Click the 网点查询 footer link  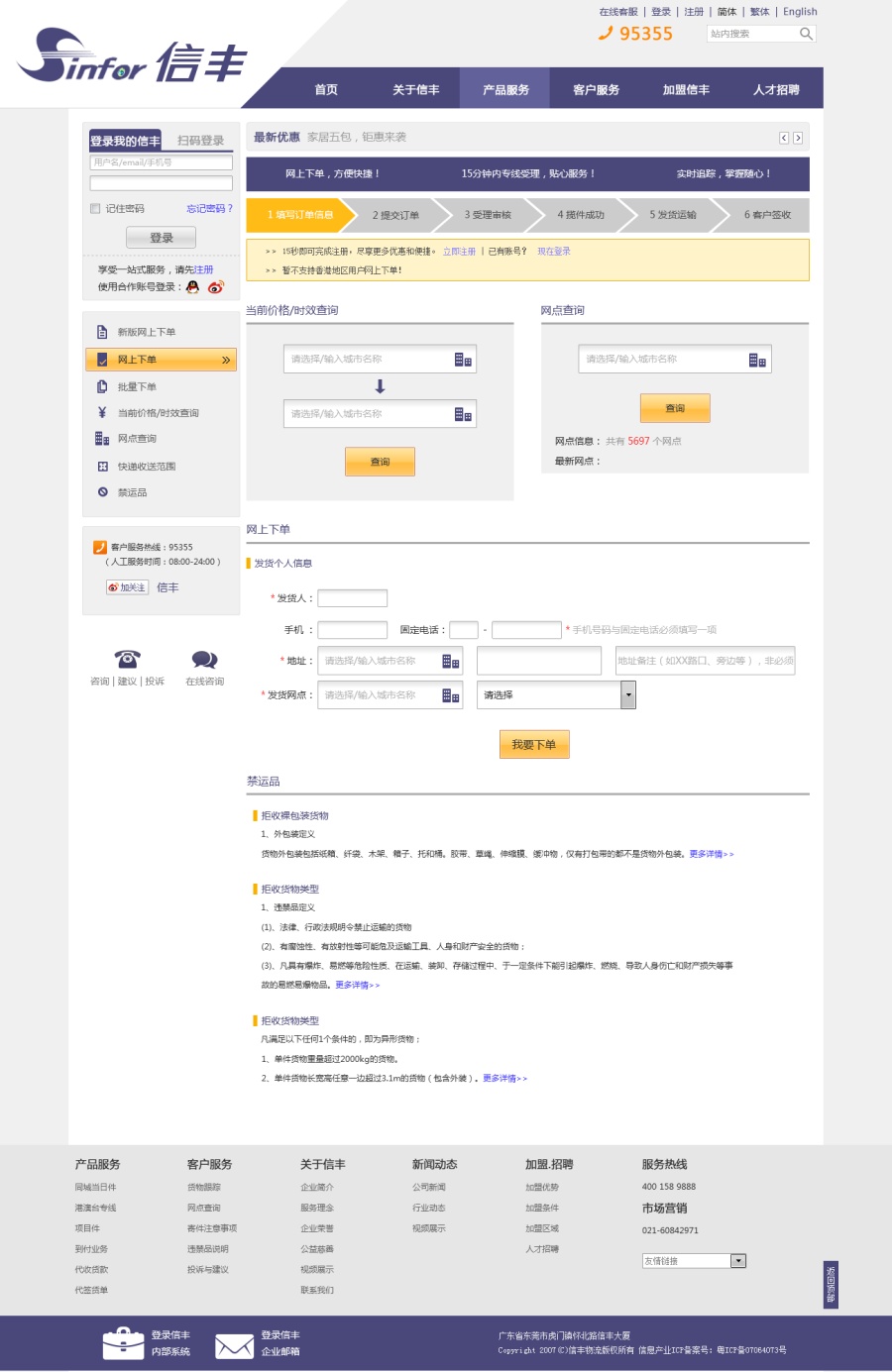203,1208
